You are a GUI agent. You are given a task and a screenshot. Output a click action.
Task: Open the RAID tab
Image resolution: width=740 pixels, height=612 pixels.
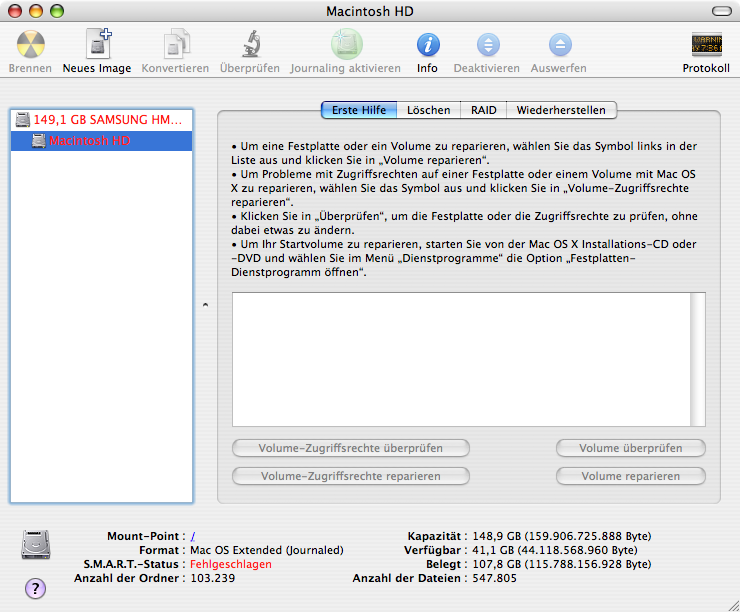[x=484, y=110]
